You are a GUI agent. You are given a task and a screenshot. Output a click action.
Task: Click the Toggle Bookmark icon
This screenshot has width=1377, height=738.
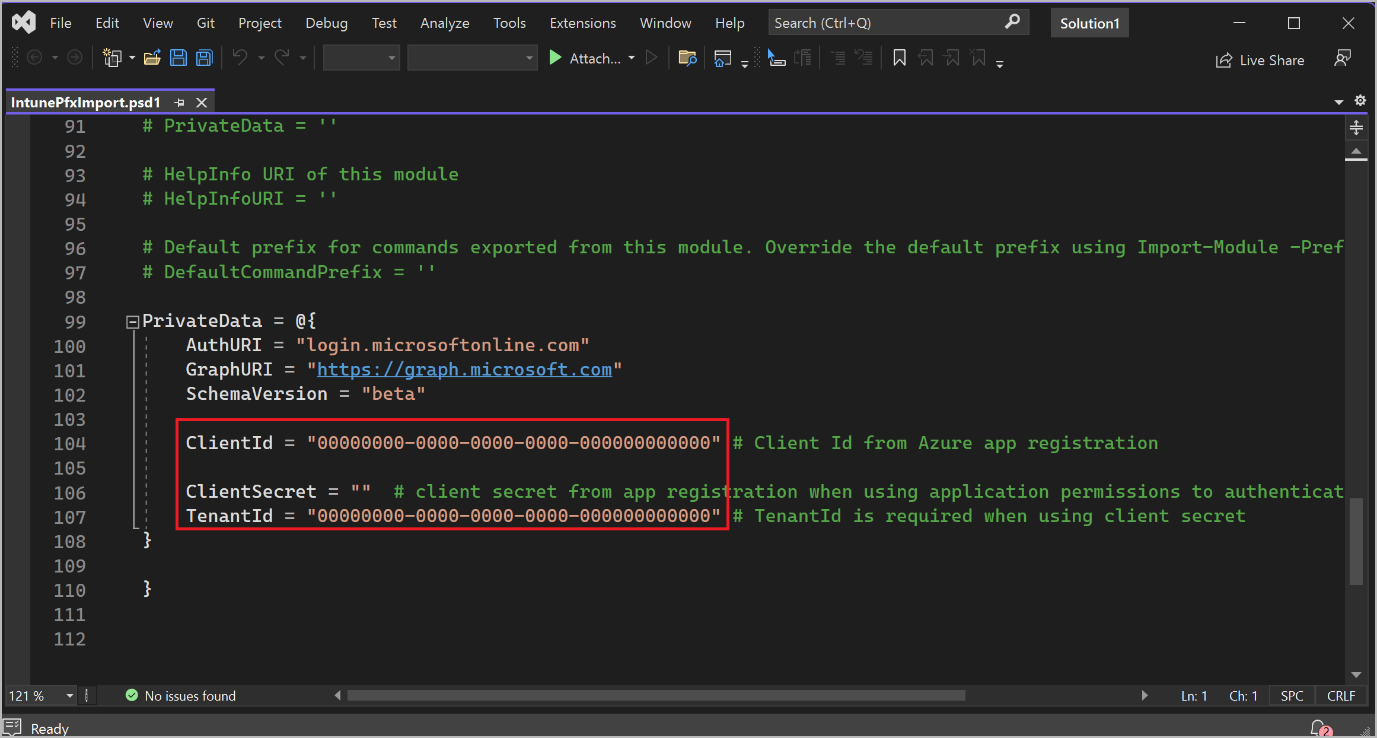point(899,59)
